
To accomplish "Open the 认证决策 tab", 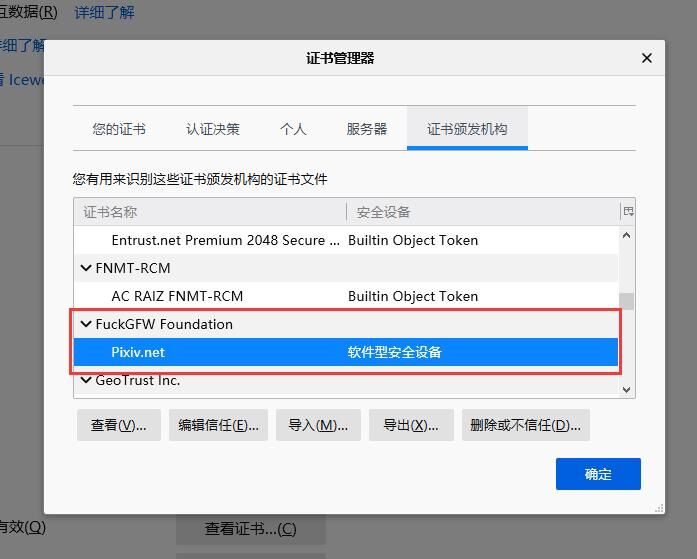I will 213,129.
